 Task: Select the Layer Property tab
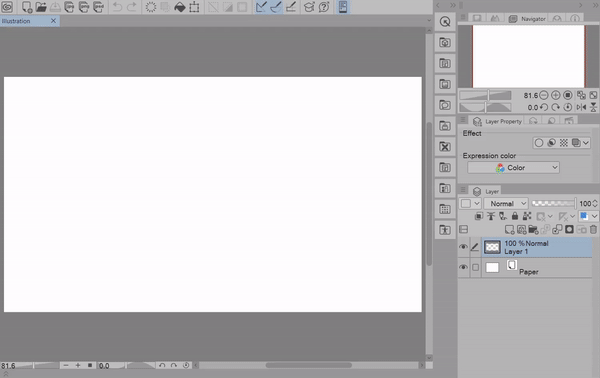(x=497, y=121)
